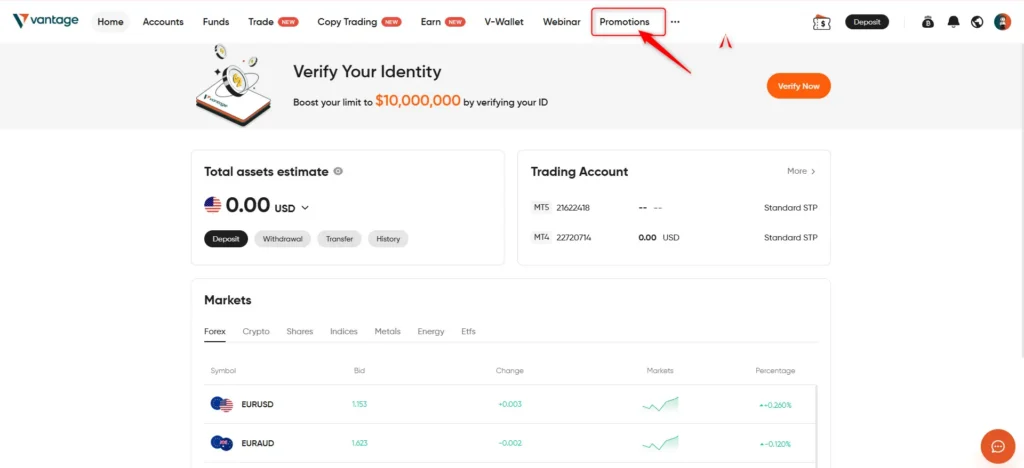
Task: Open the user profile avatar
Action: point(1002,22)
